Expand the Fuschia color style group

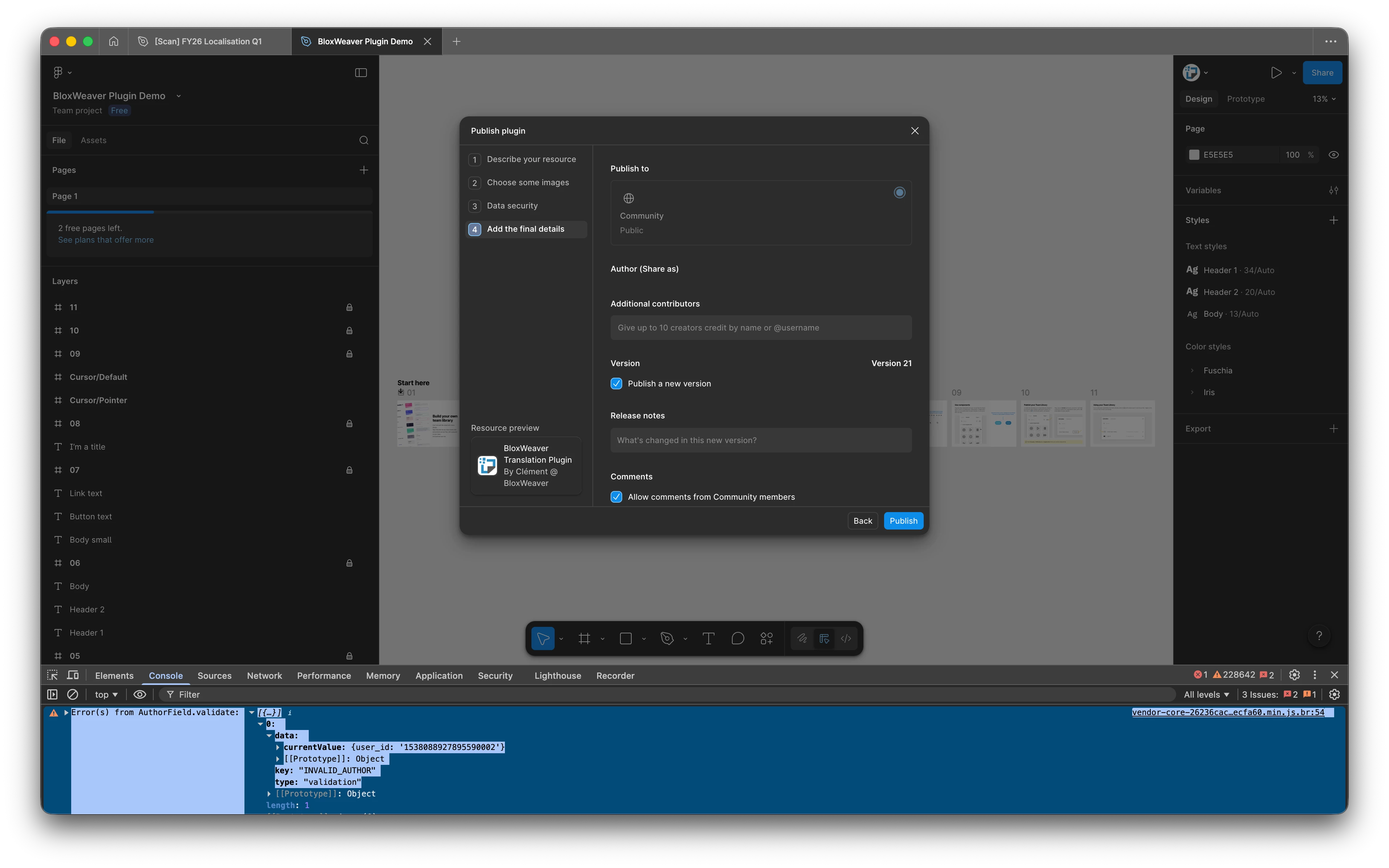[1192, 371]
